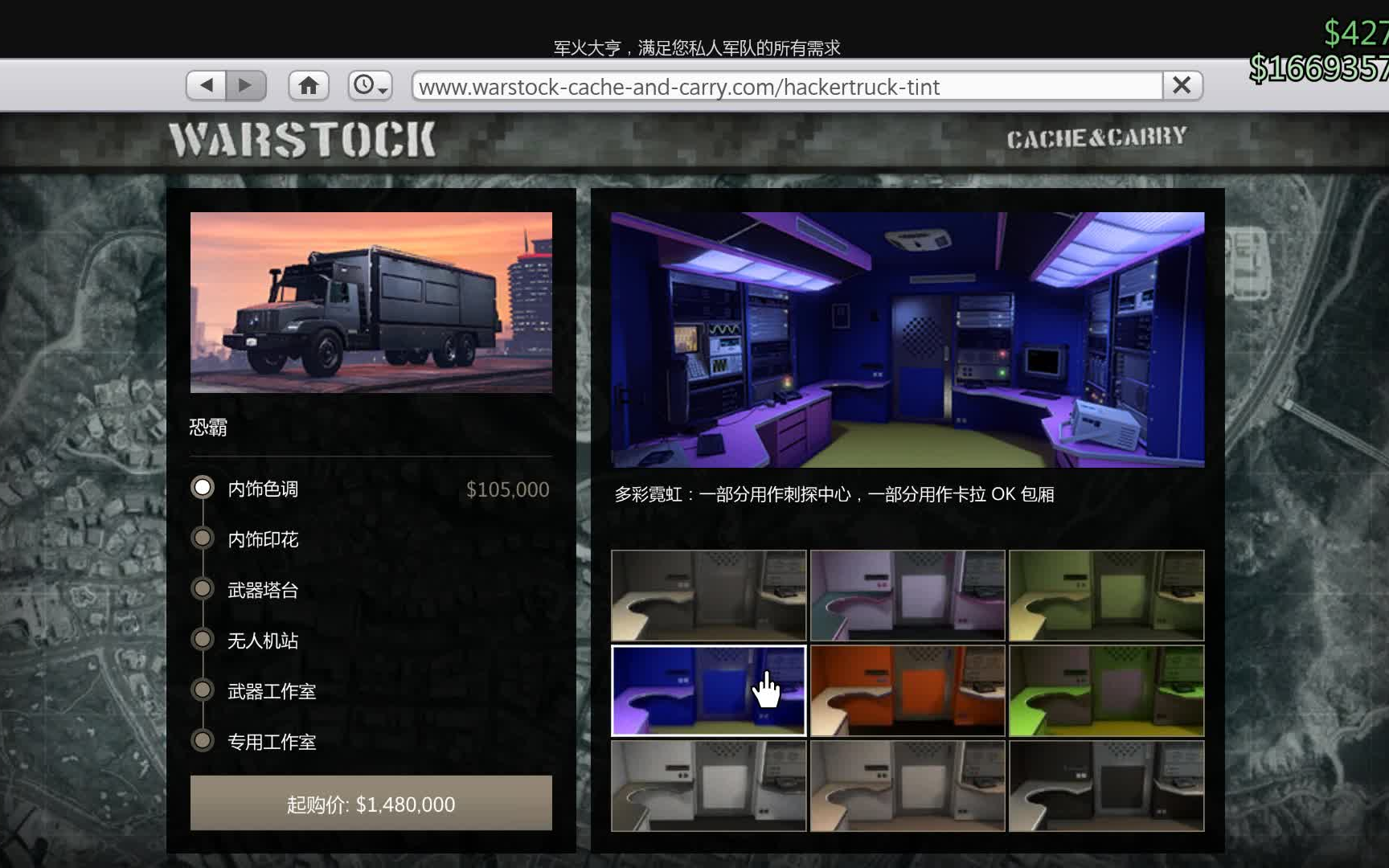
Task: Click the 起购价 $1,480,000 purchase button
Action: tap(371, 803)
